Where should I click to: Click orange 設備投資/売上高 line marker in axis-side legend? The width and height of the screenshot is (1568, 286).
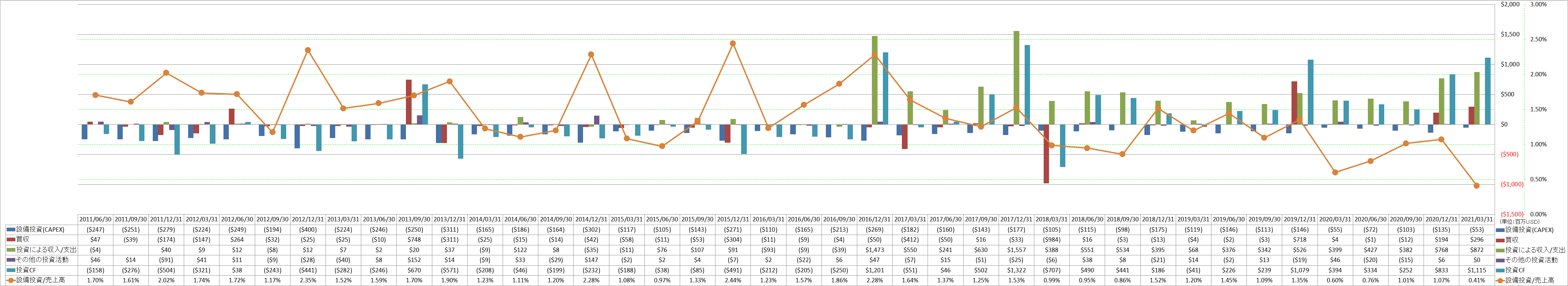tap(1500, 280)
